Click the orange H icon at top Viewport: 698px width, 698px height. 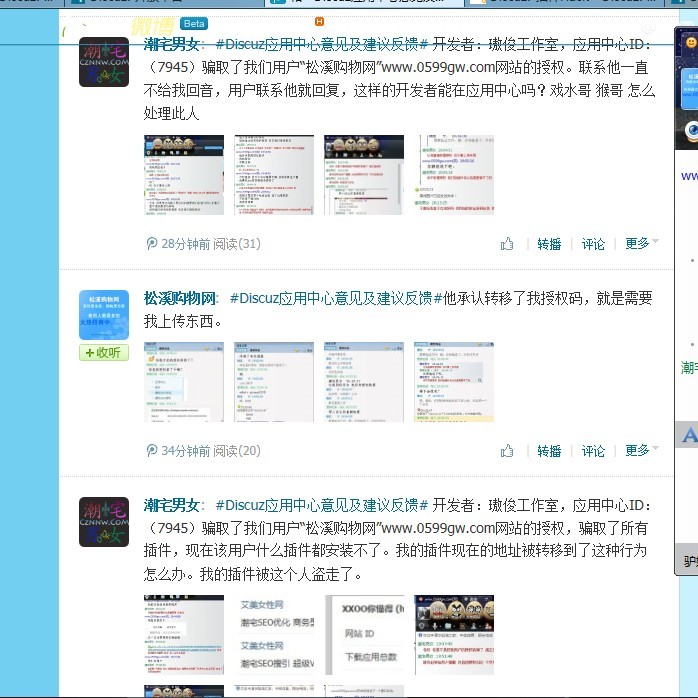point(319,21)
